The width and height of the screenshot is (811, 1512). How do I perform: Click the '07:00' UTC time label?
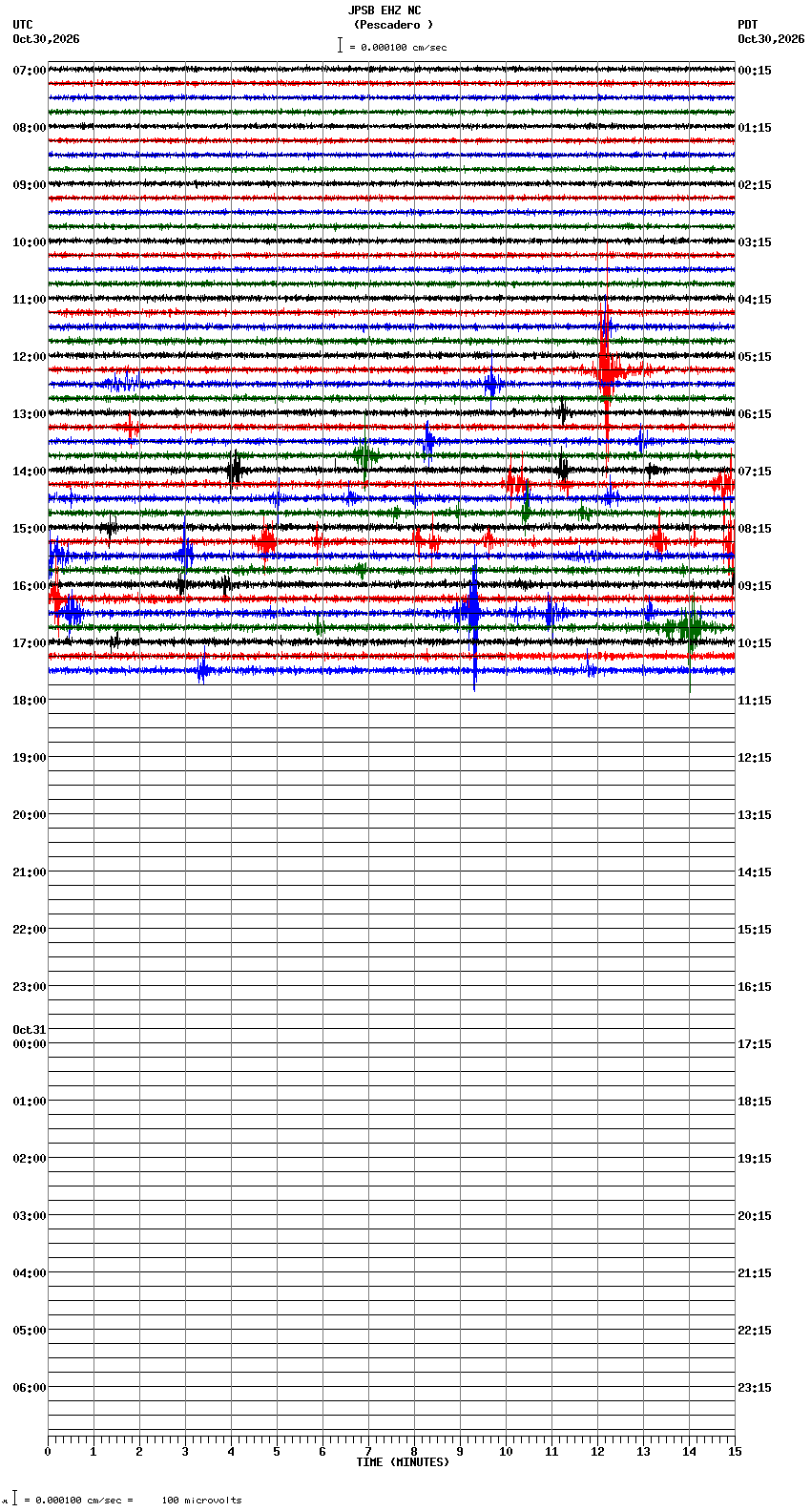[30, 71]
